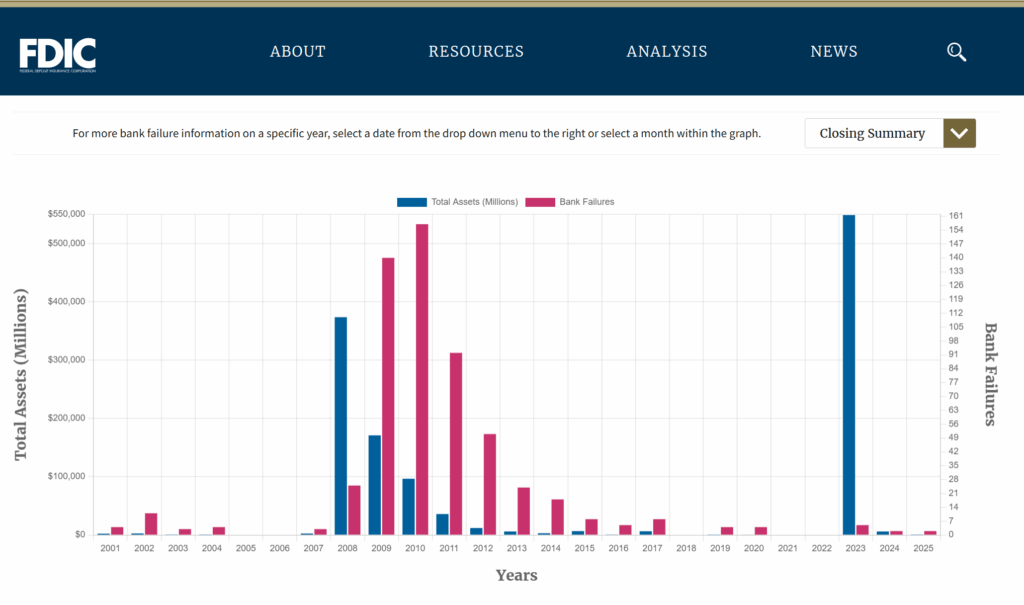Click the 2013 Bank Failures bar
The image size is (1024, 605).
(524, 510)
